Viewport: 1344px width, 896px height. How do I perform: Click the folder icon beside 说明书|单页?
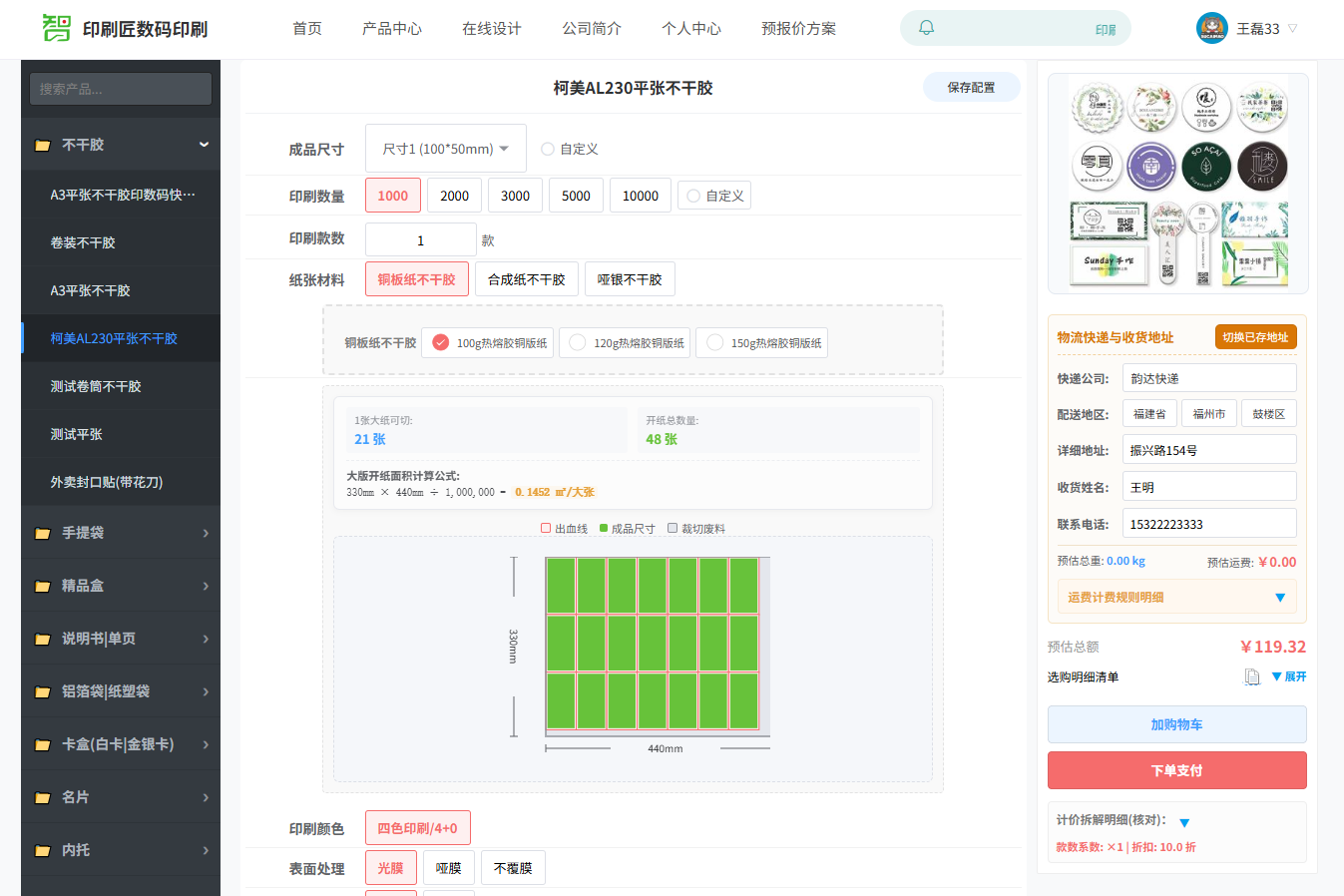coord(43,640)
